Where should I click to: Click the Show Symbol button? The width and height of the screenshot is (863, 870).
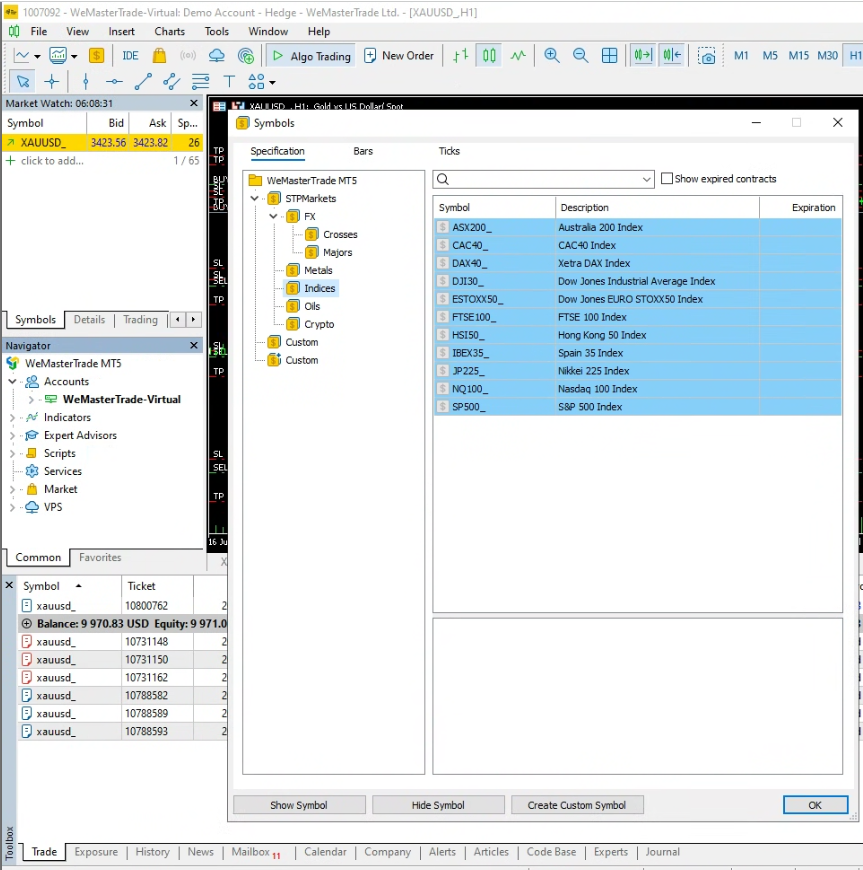click(299, 805)
